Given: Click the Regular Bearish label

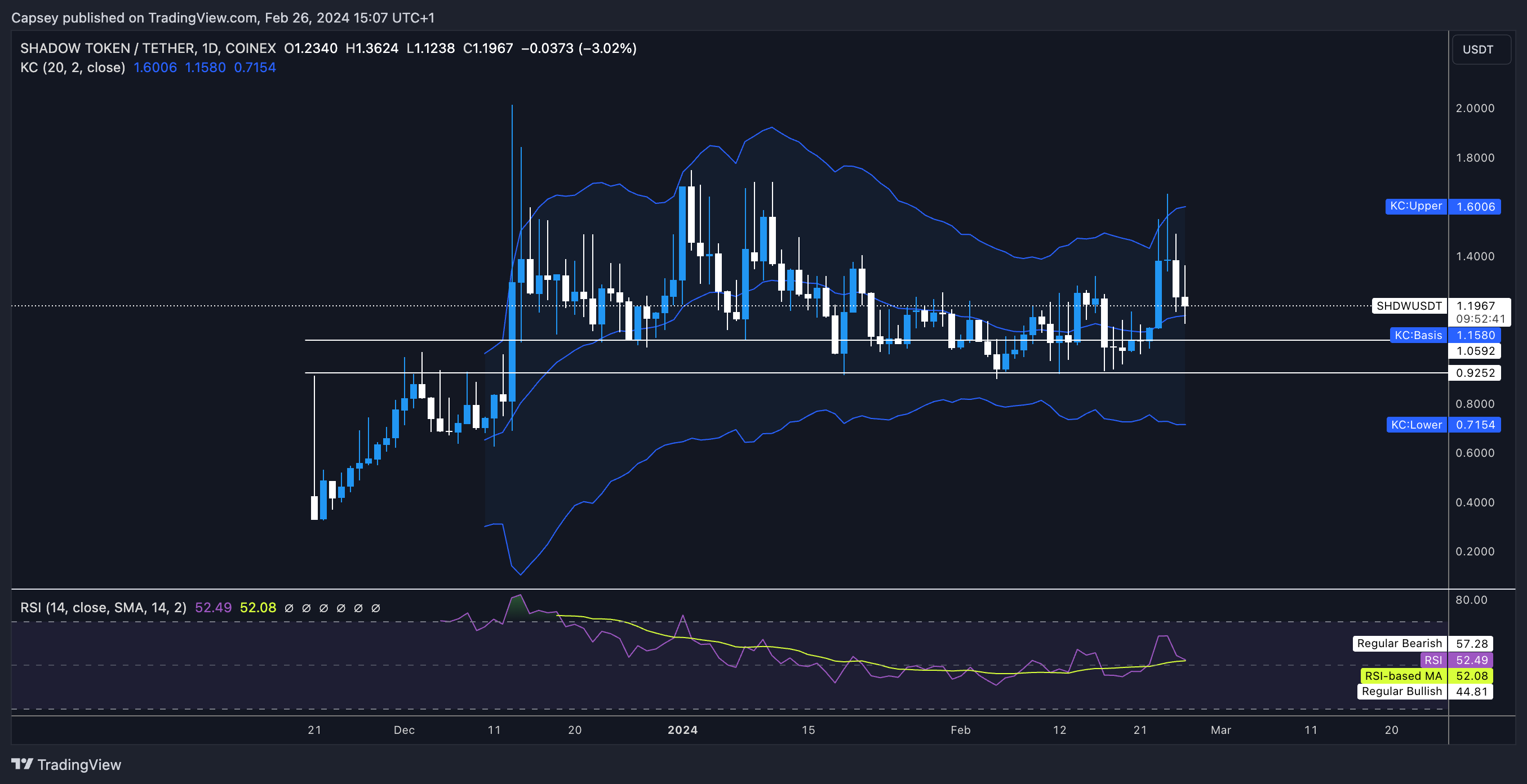Looking at the screenshot, I should (x=1399, y=644).
